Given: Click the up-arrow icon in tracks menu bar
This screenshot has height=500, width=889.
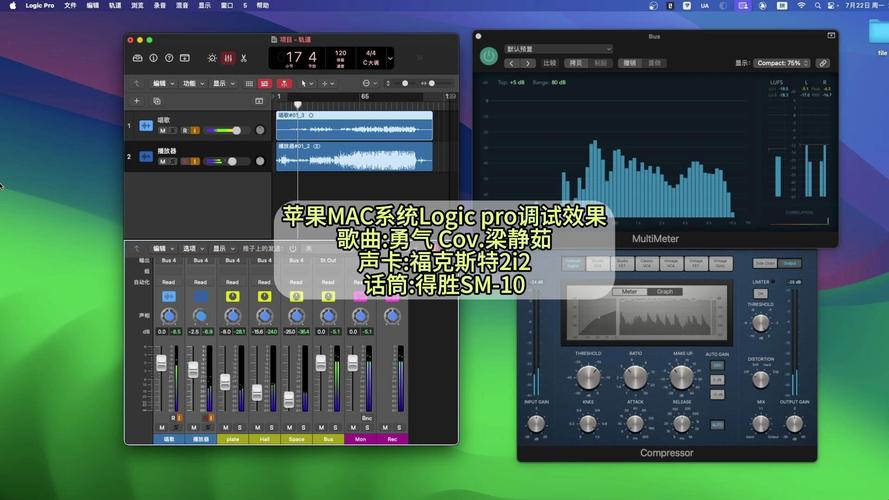Looking at the screenshot, I should (137, 83).
